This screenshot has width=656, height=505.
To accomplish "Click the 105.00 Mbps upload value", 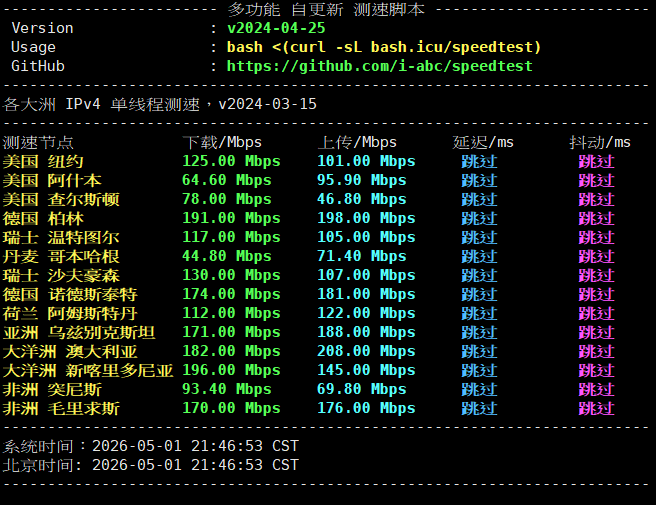I will pyautogui.click(x=366, y=237).
